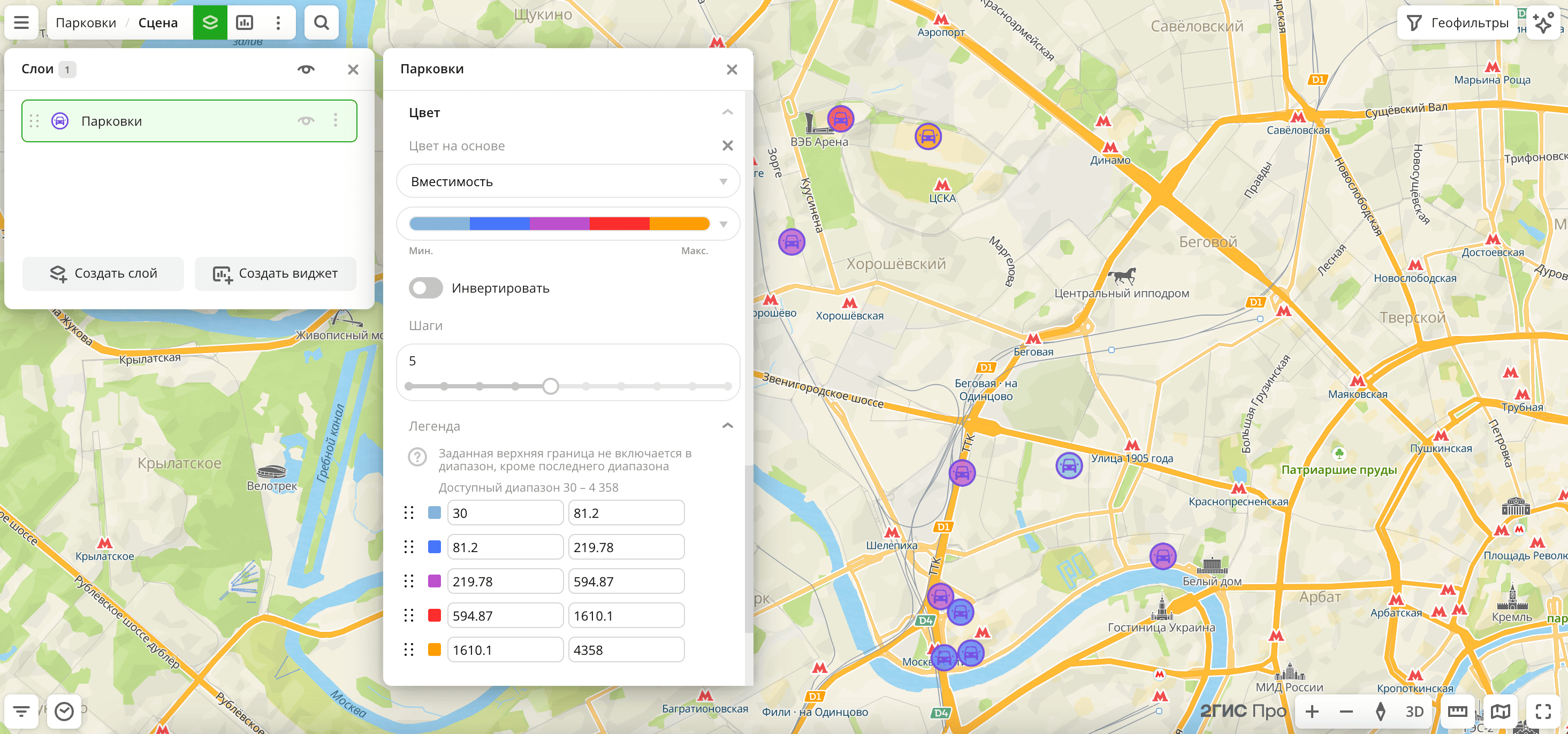Viewport: 1568px width, 734px height.
Task: Click the search magnifier icon
Action: pos(321,22)
